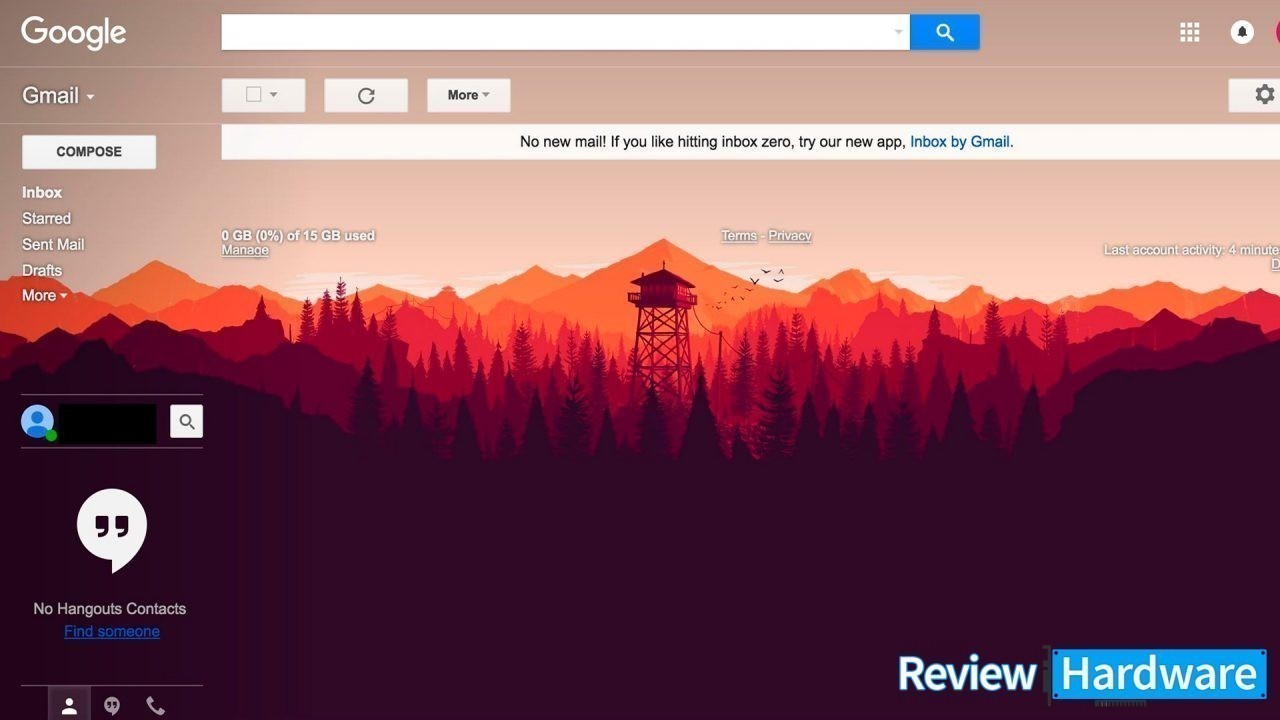This screenshot has width=1280, height=720.
Task: Open the Gmail product switcher dropdown
Action: pos(58,96)
